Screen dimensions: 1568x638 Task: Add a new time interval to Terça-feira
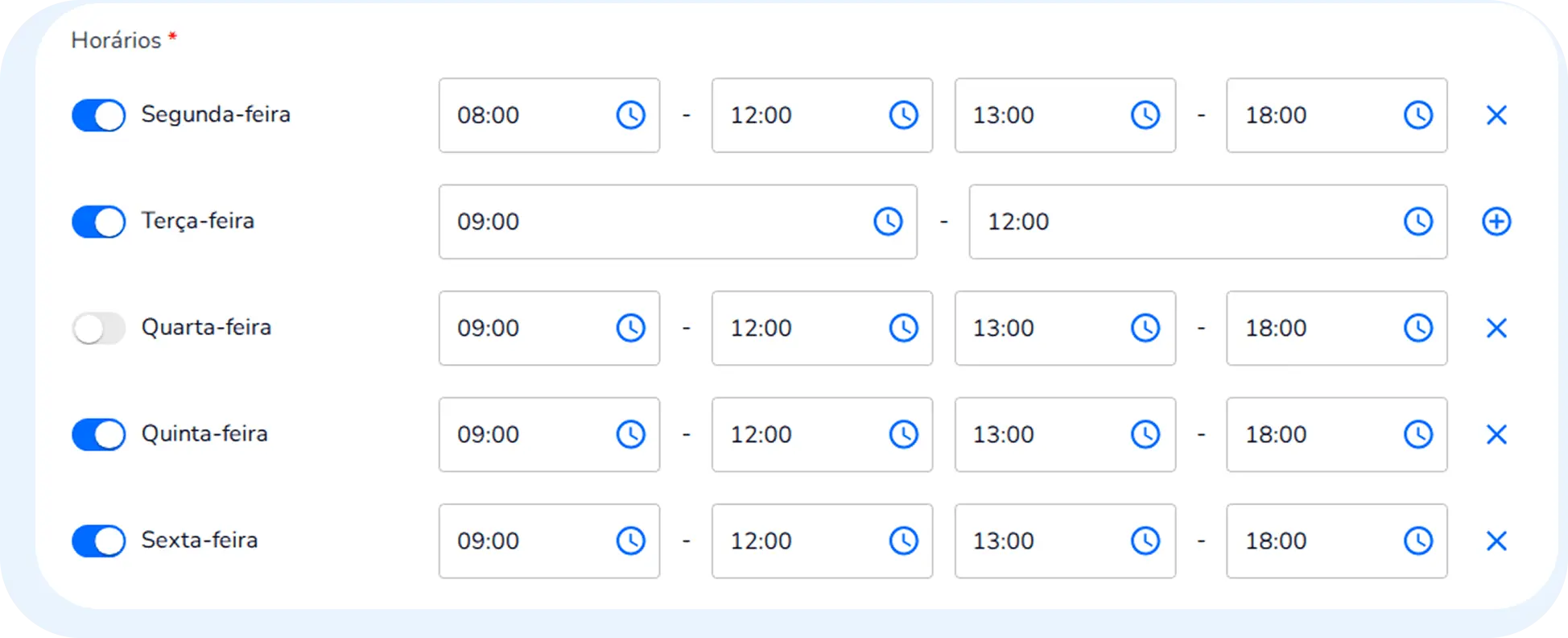(x=1495, y=222)
